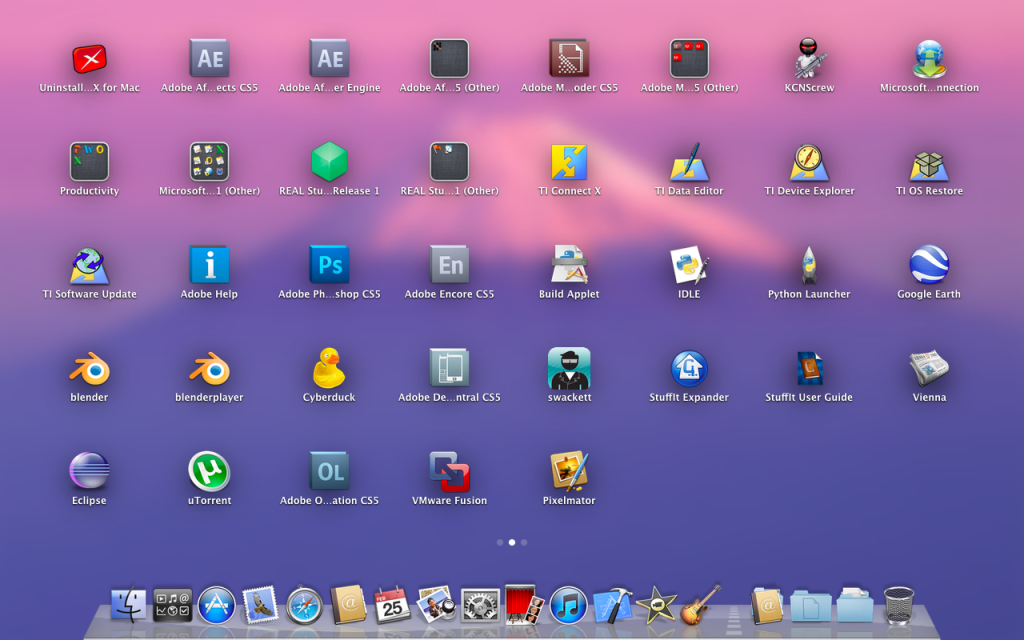The height and width of the screenshot is (640, 1024).
Task: Open the Microsoft...1 (Other) folder
Action: [209, 161]
